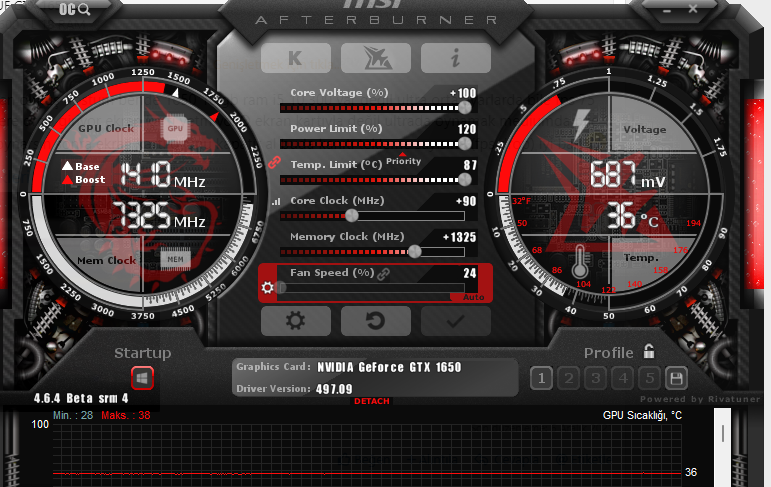Click the MEM chip icon in clock gauge
771x487 pixels.
click(x=175, y=259)
